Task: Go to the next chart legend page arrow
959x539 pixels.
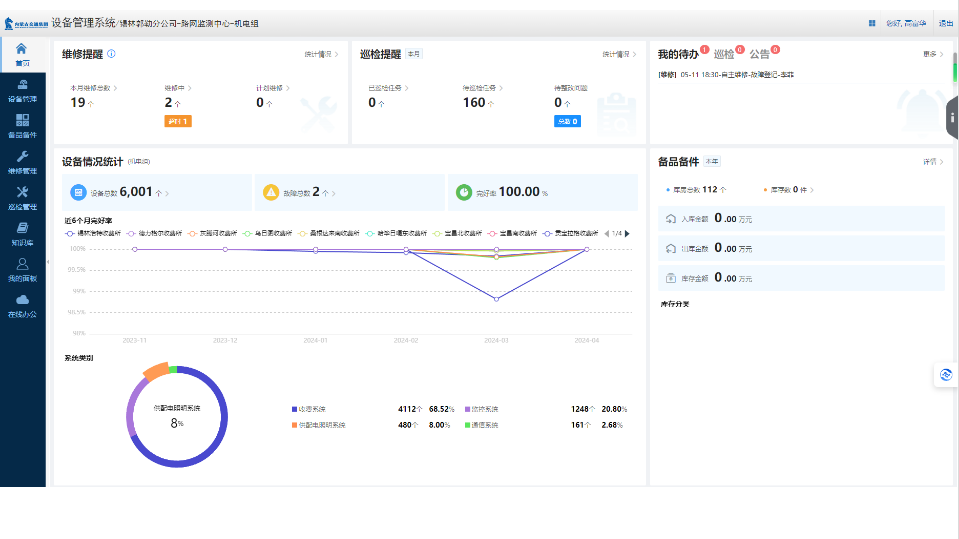Action: click(x=627, y=233)
